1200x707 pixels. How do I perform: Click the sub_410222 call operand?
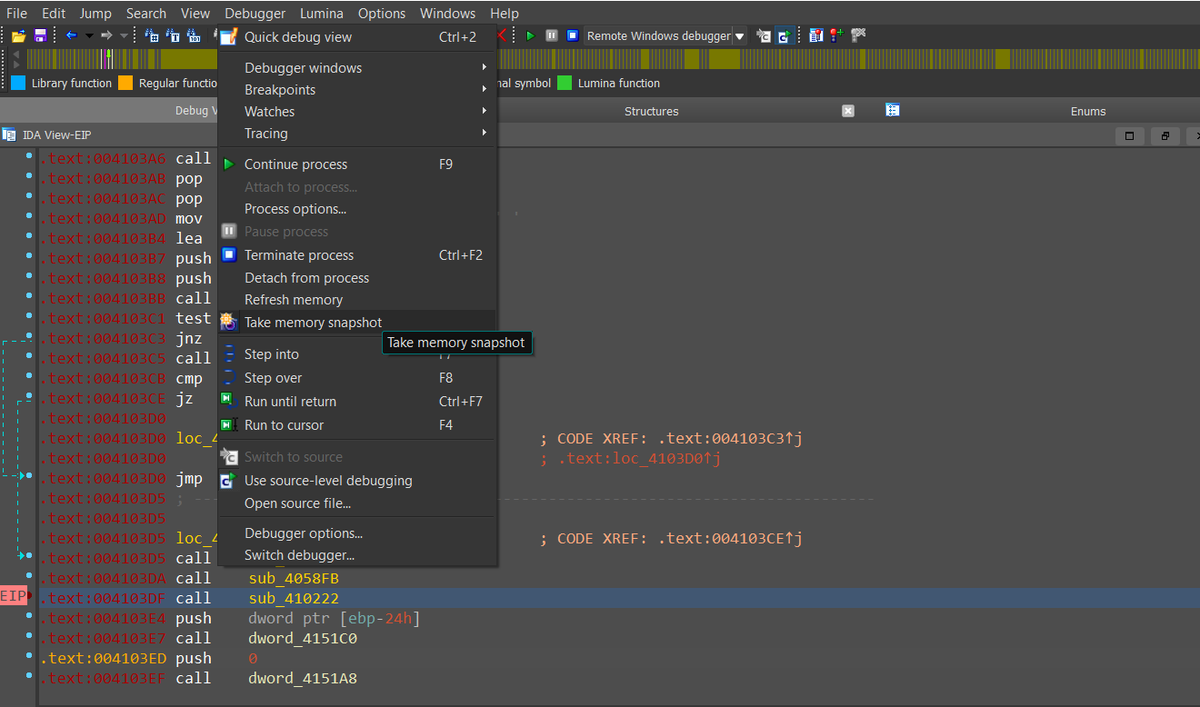(x=294, y=599)
